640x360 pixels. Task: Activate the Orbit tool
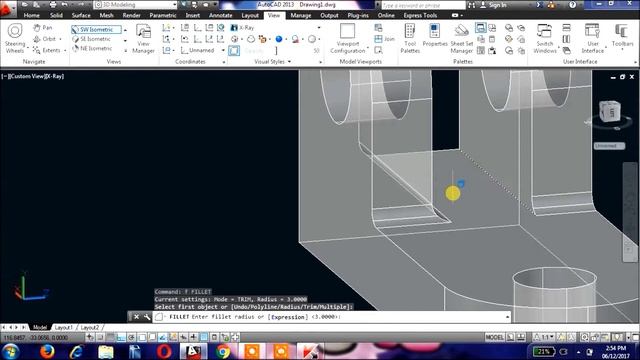(44, 39)
